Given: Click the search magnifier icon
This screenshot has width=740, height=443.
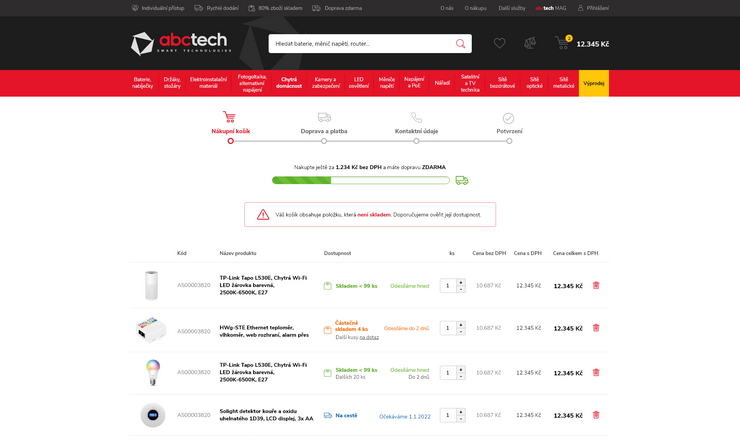Looking at the screenshot, I should click(460, 44).
